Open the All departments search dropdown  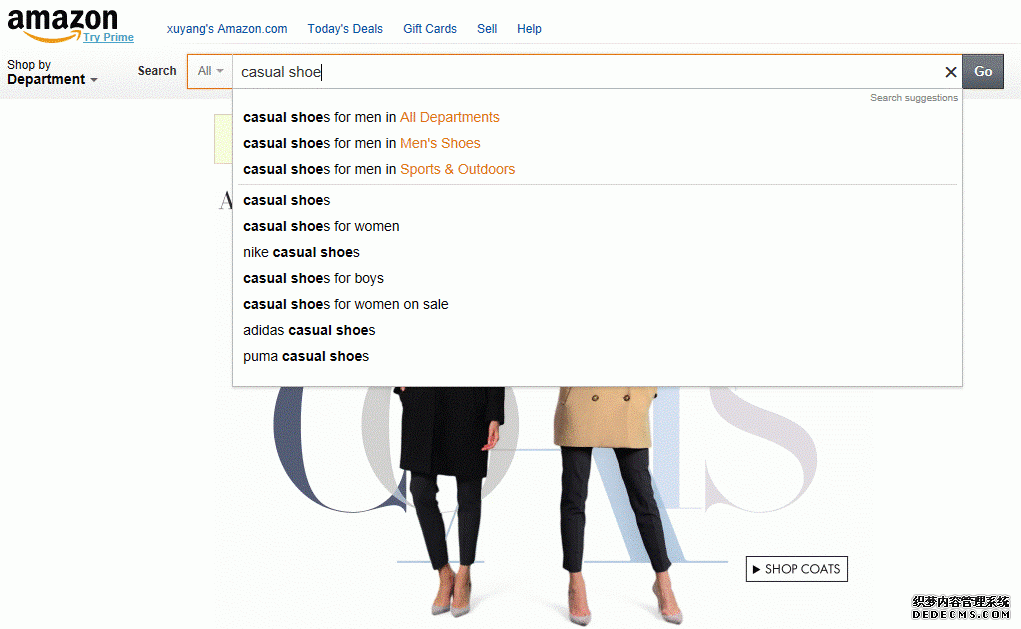click(210, 71)
